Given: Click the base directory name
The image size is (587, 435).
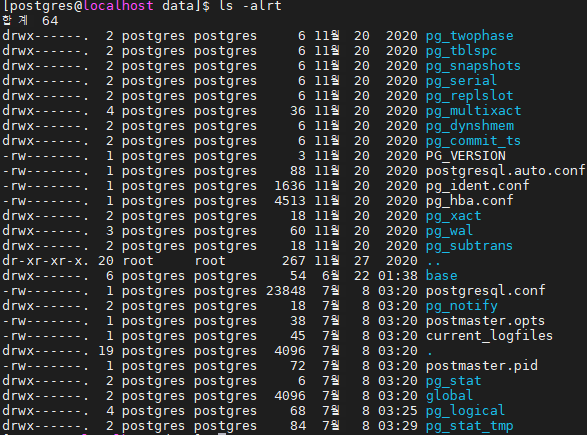Looking at the screenshot, I should pos(441,276).
